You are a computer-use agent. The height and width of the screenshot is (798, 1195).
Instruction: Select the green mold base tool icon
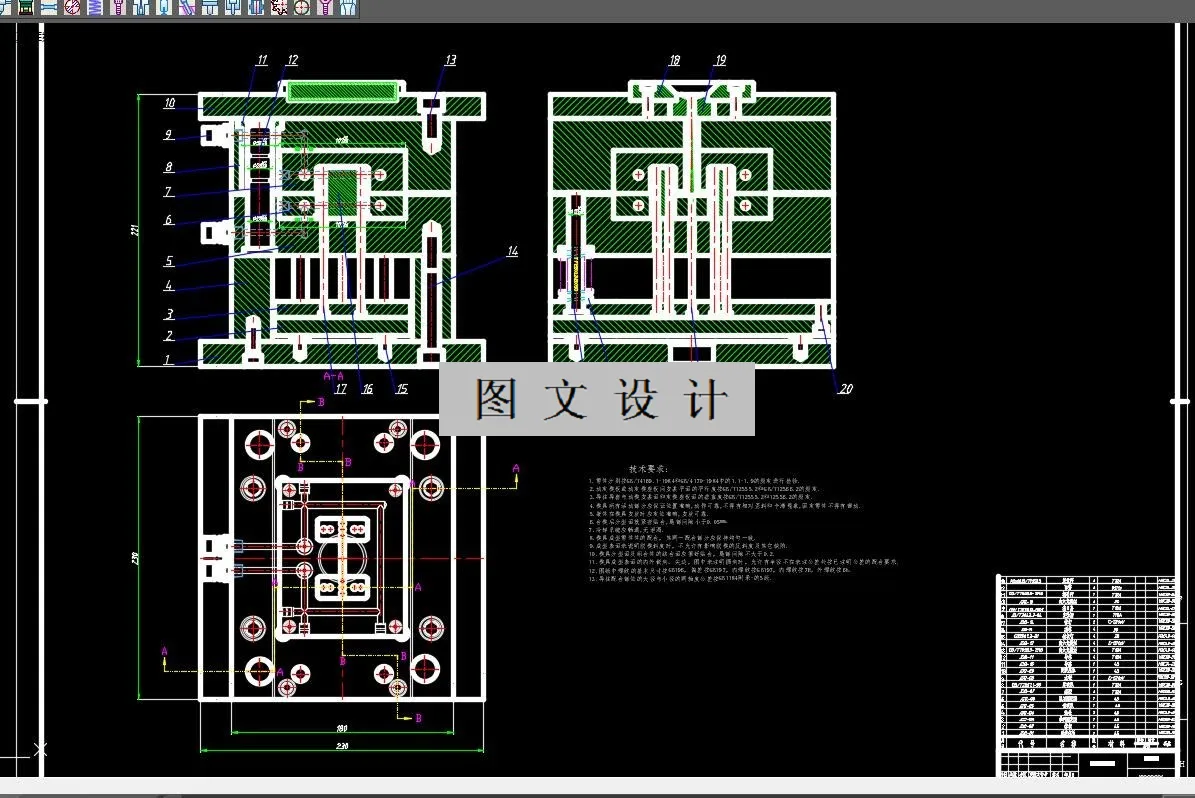point(26,7)
